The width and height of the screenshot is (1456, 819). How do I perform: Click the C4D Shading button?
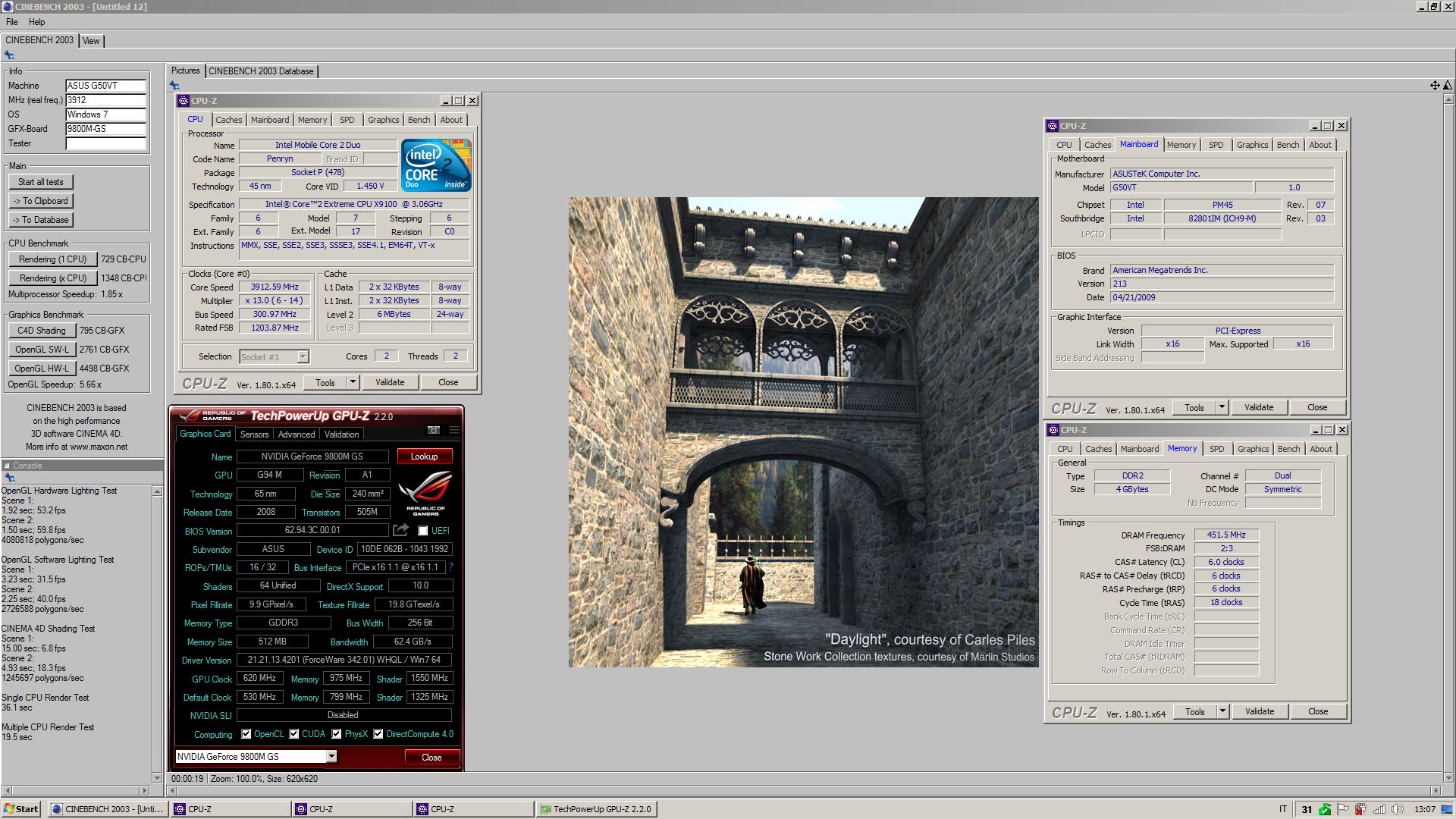point(42,331)
